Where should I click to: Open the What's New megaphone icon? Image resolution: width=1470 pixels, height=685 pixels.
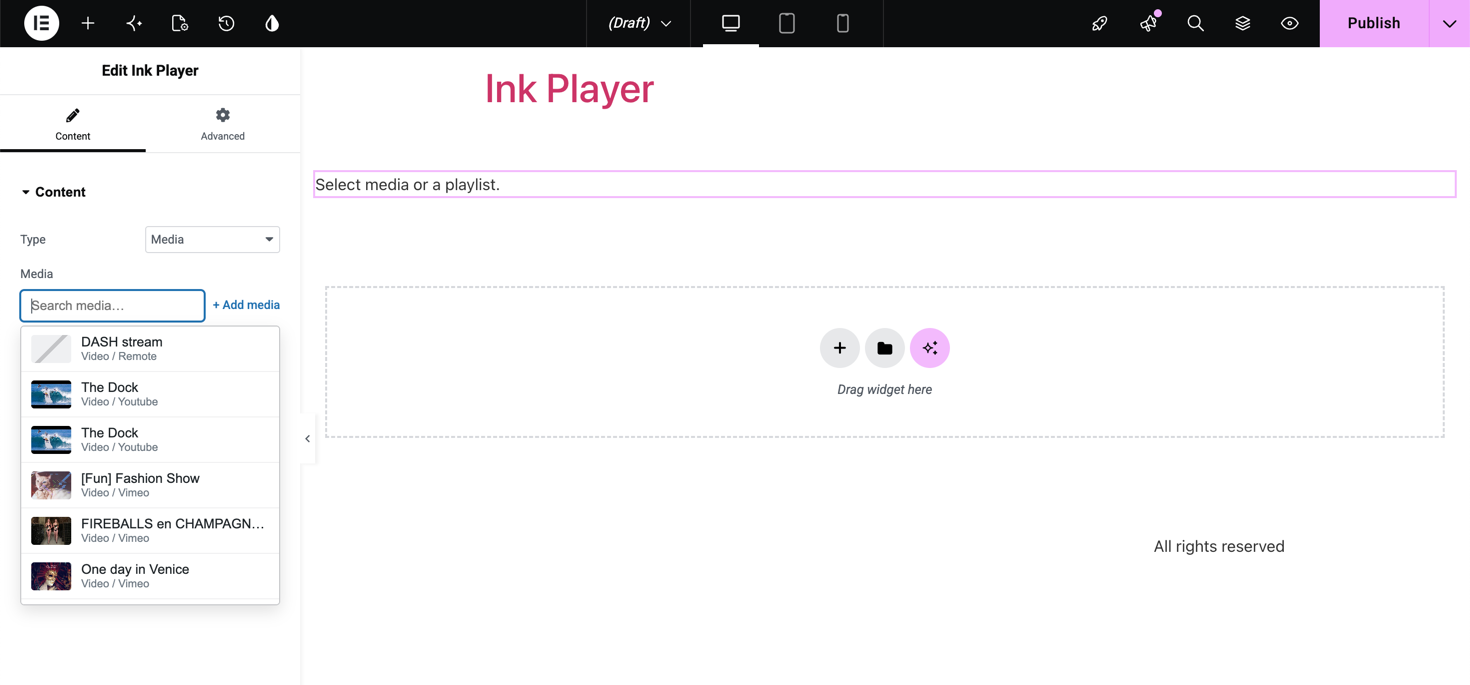click(x=1148, y=23)
